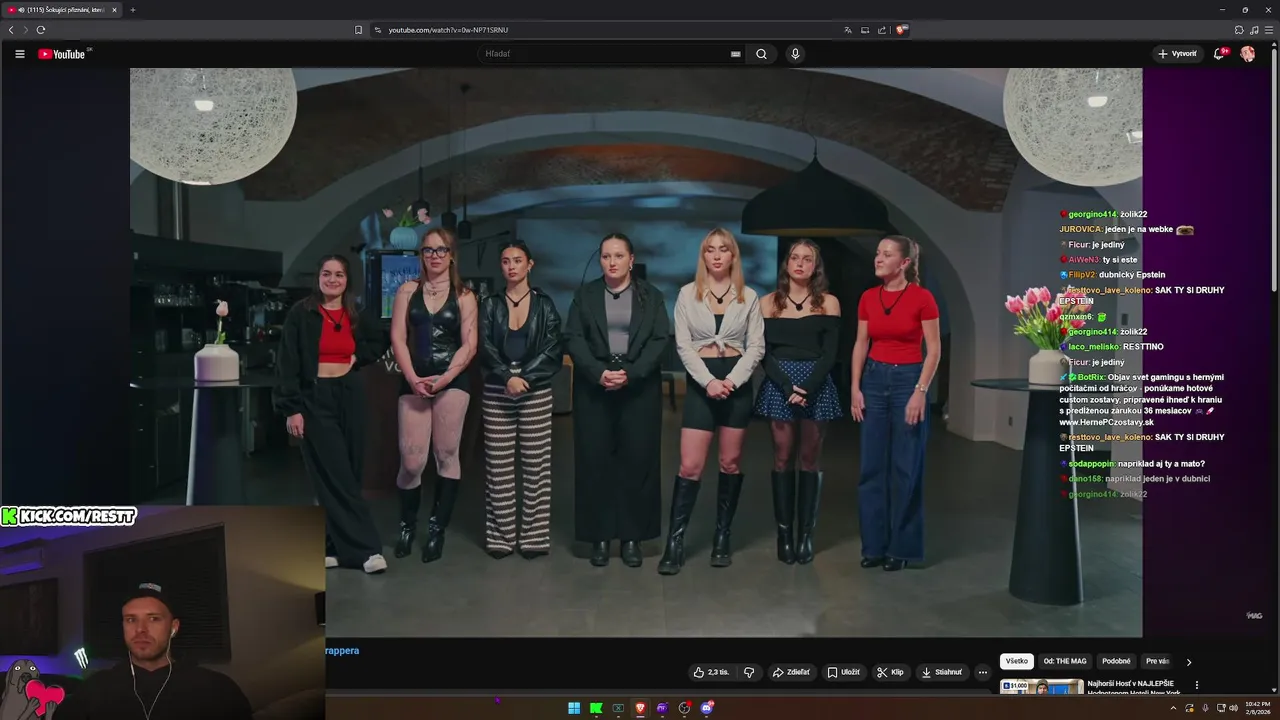The width and height of the screenshot is (1280, 720).
Task: Open the YouTube guide hamburger menu
Action: pos(19,54)
